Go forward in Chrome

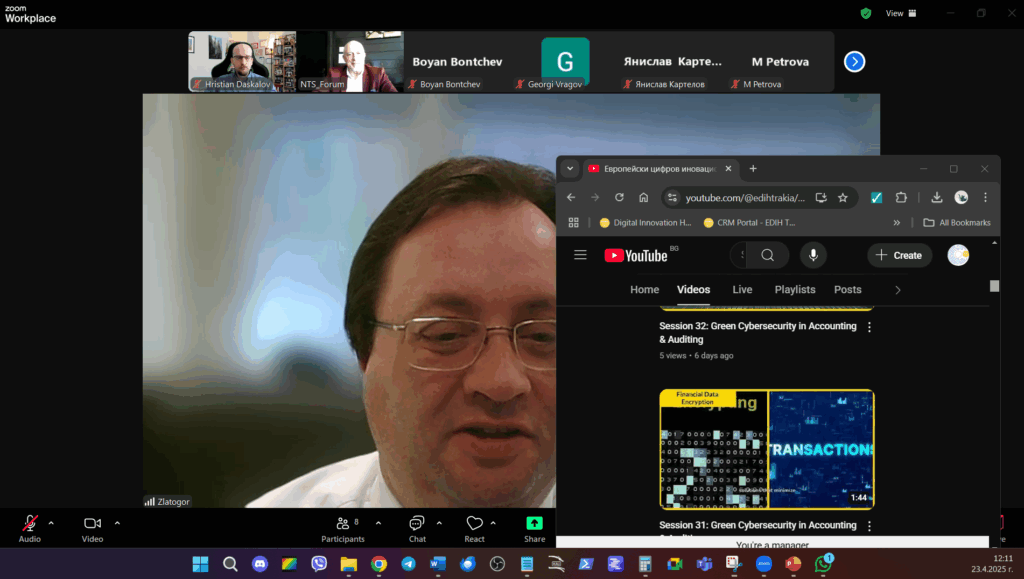[595, 197]
